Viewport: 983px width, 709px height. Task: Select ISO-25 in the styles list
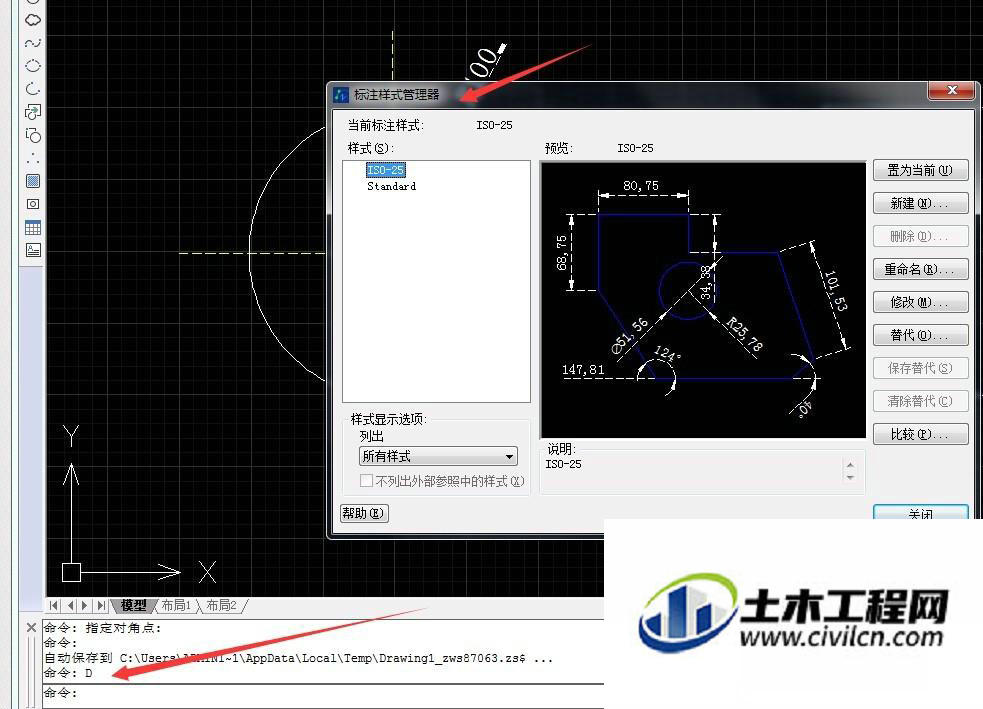pos(386,170)
